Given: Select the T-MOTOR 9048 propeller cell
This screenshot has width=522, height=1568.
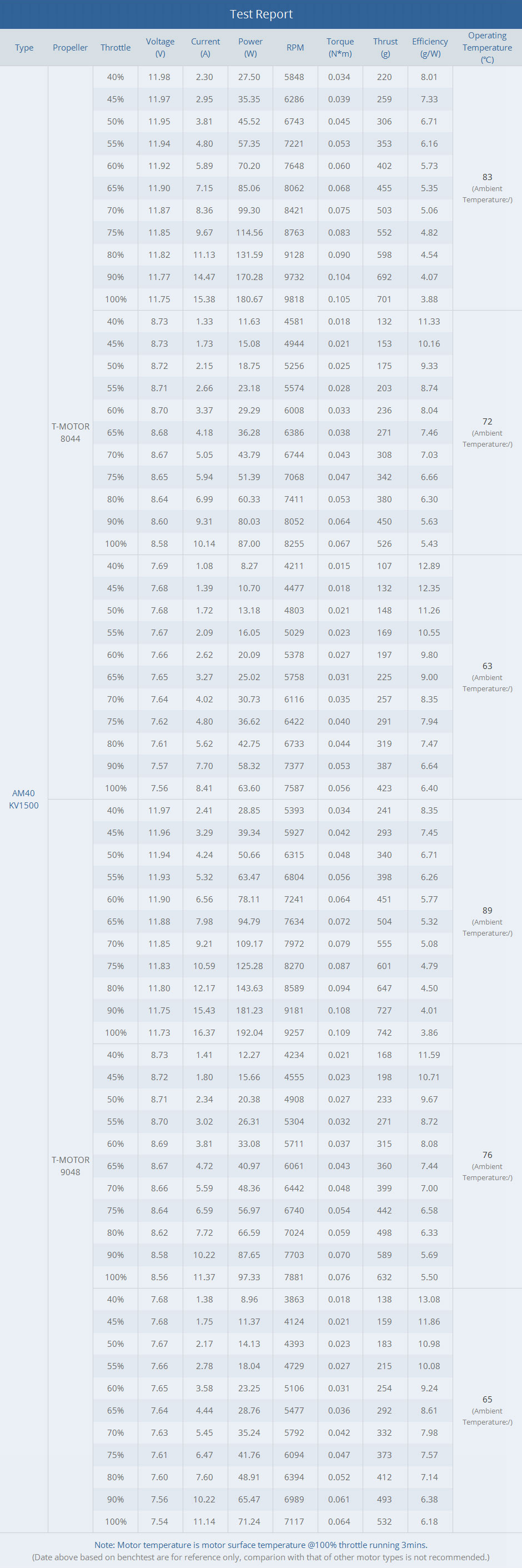Looking at the screenshot, I should [70, 1166].
